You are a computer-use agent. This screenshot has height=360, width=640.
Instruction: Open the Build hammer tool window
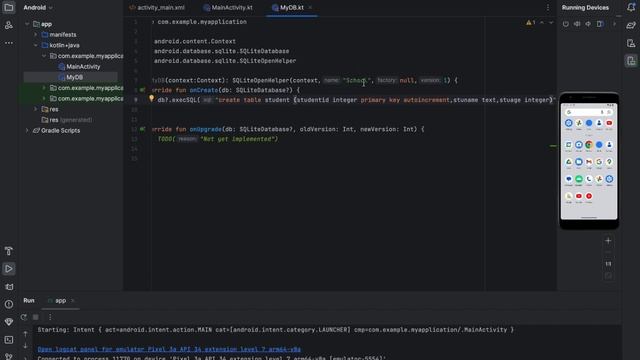pyautogui.click(x=9, y=251)
